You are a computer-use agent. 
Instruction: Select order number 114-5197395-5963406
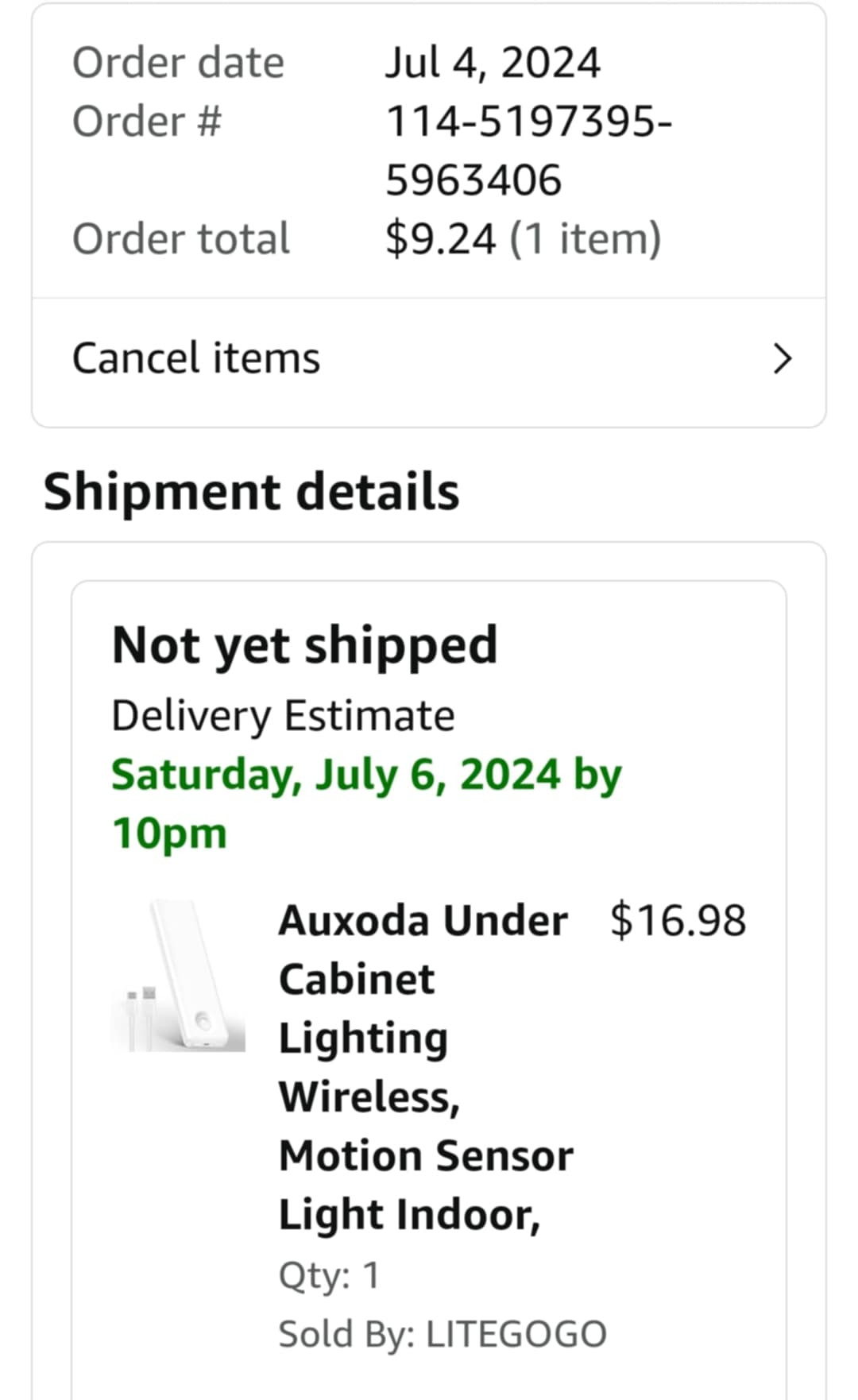529,151
